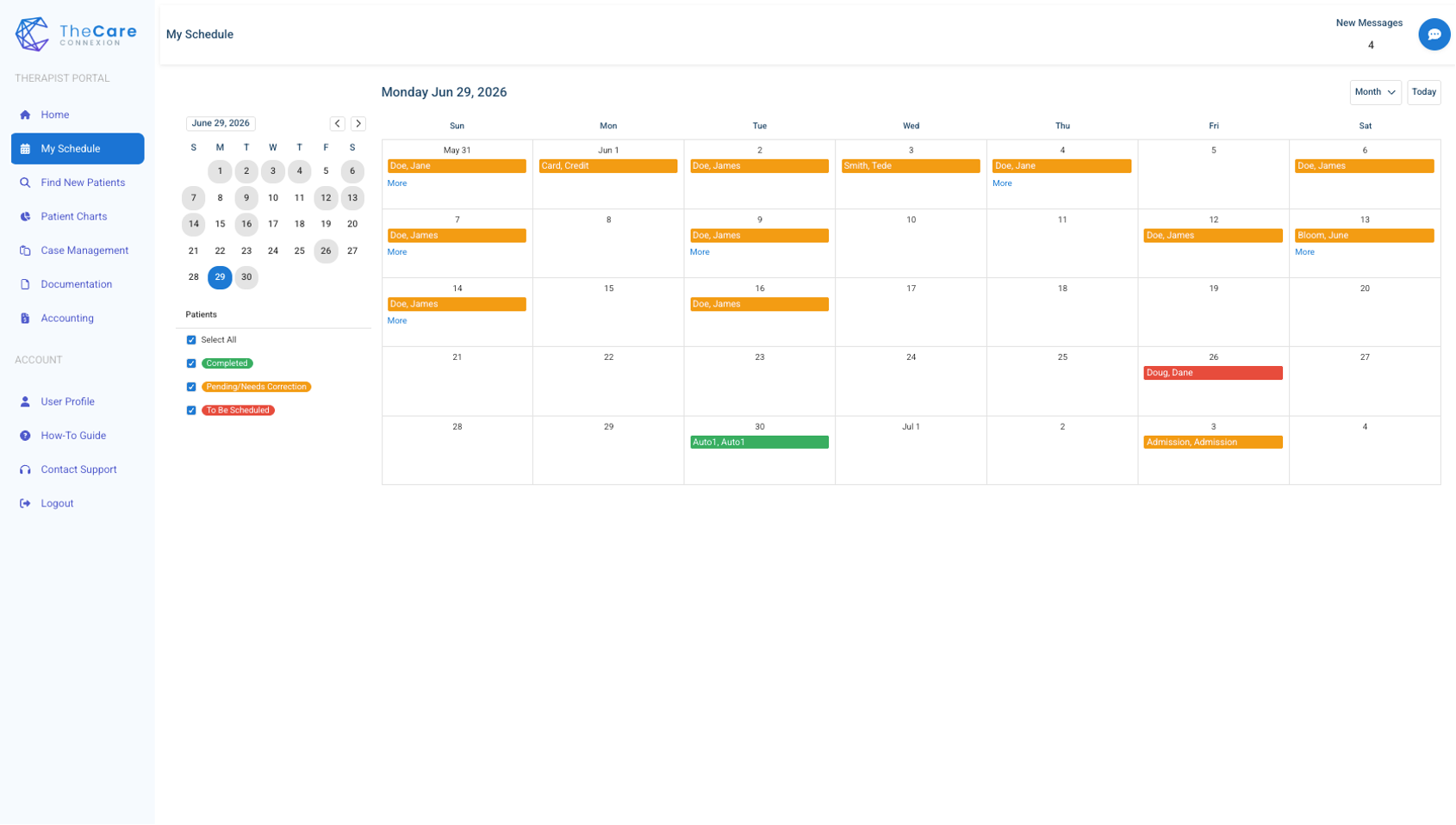Screen dimensions: 1456x825
Task: Open Contact Support link
Action: 78,470
